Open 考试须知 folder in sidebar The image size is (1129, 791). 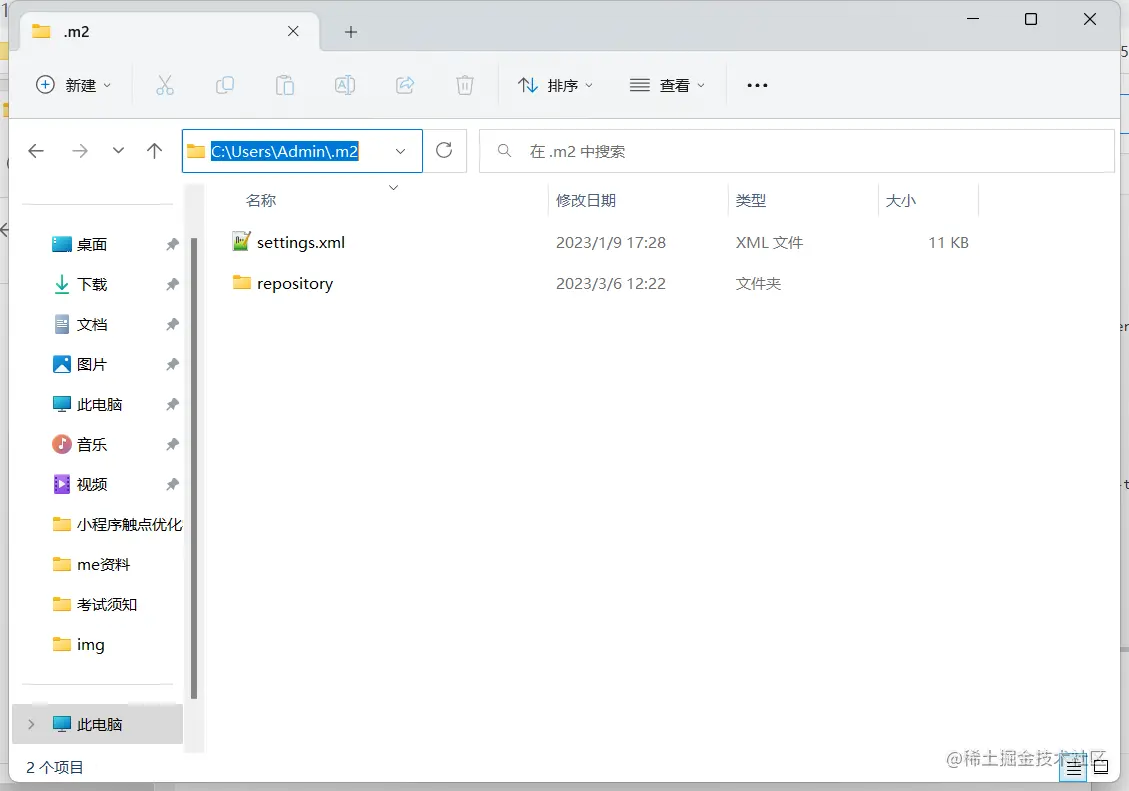click(x=94, y=605)
